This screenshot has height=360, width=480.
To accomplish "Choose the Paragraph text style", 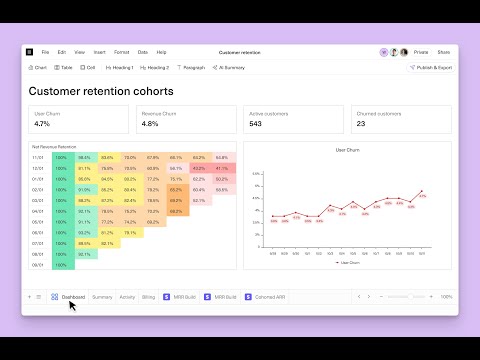I will [x=191, y=68].
